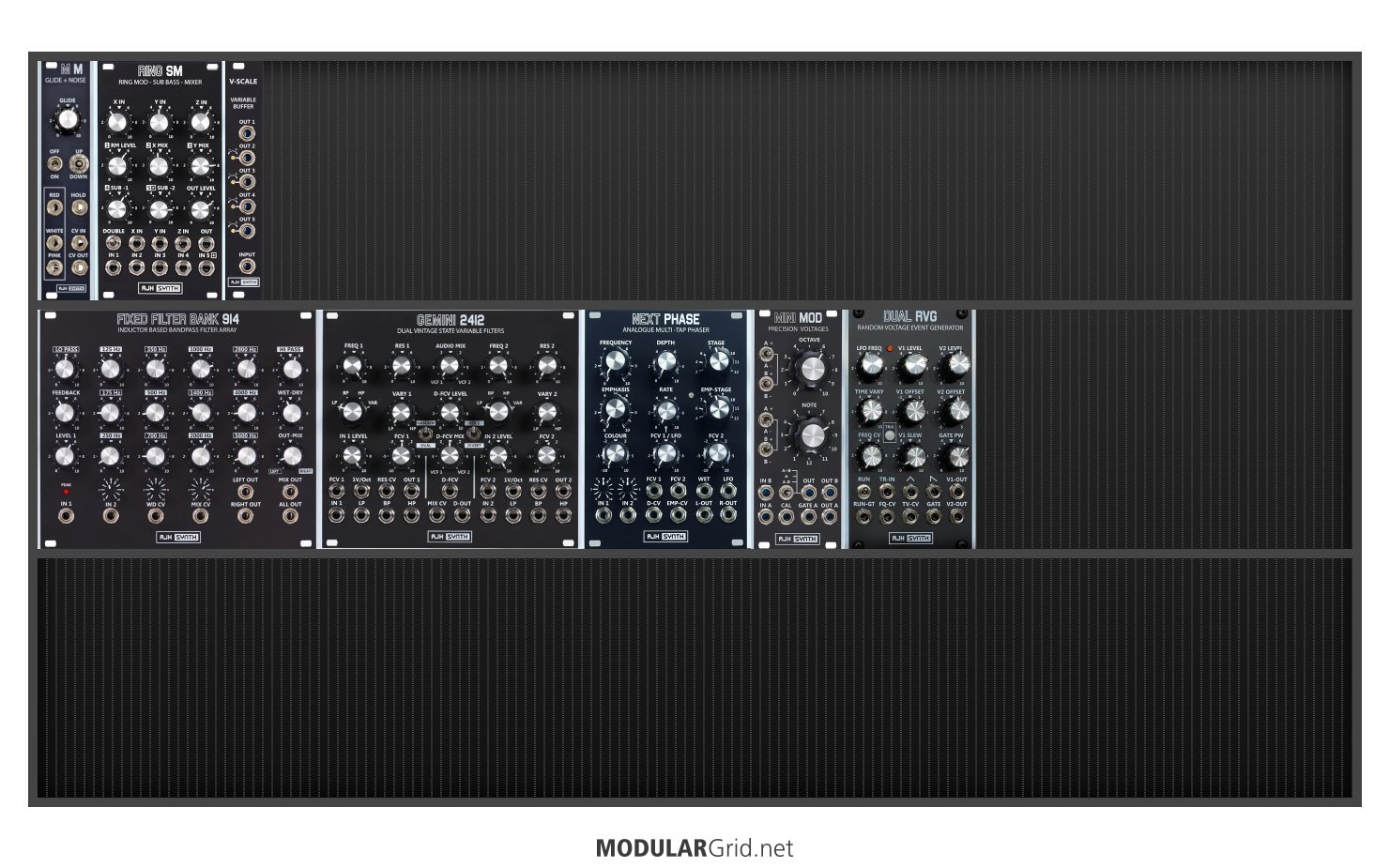The image size is (1390, 868).
Task: Click the IN 3 jack on Ring SM
Action: click(x=160, y=267)
